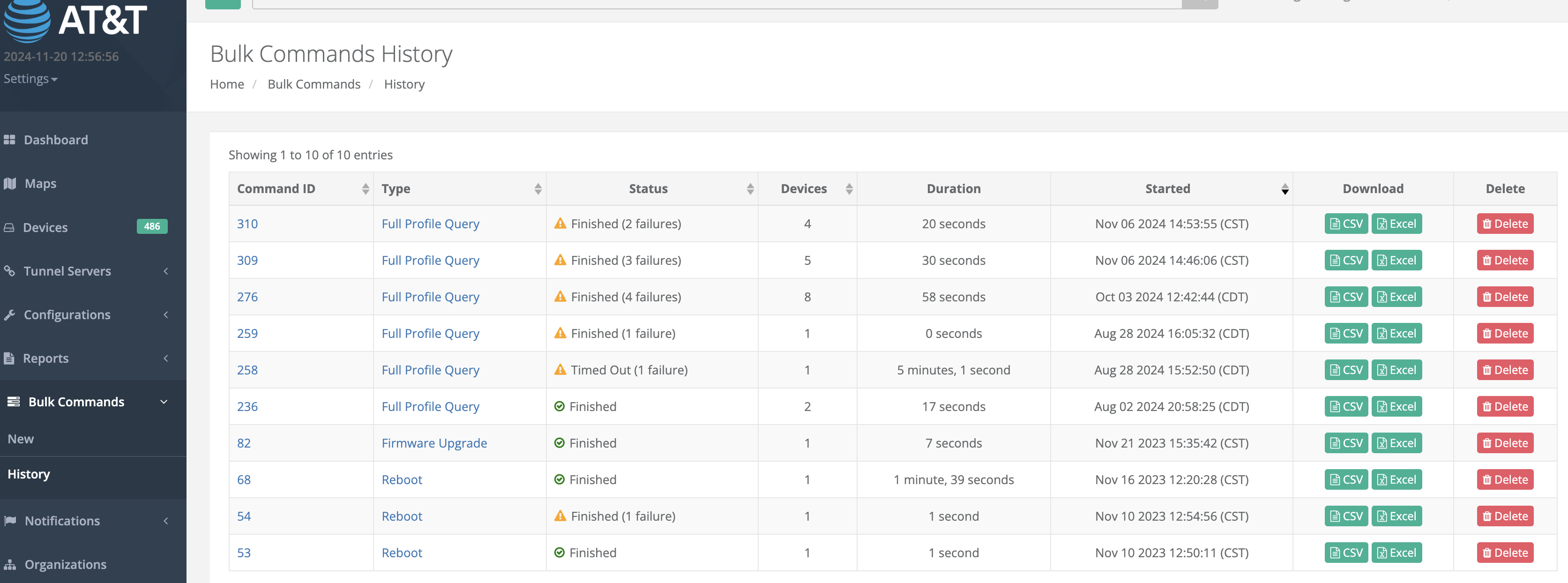Click green check icon for command 53
Screen dimensions: 1568x583
click(560, 553)
